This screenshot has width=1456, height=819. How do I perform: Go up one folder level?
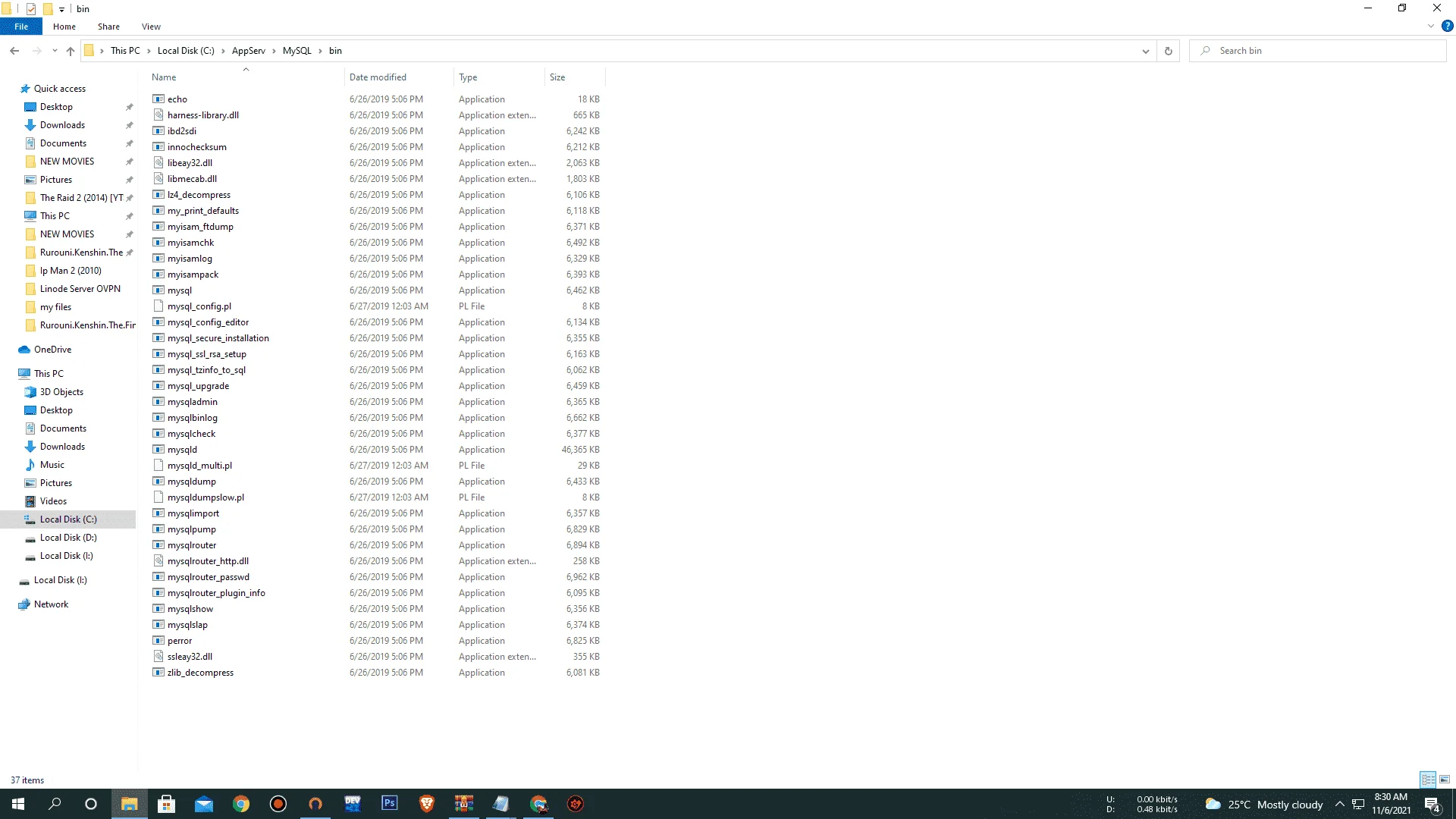pos(71,51)
